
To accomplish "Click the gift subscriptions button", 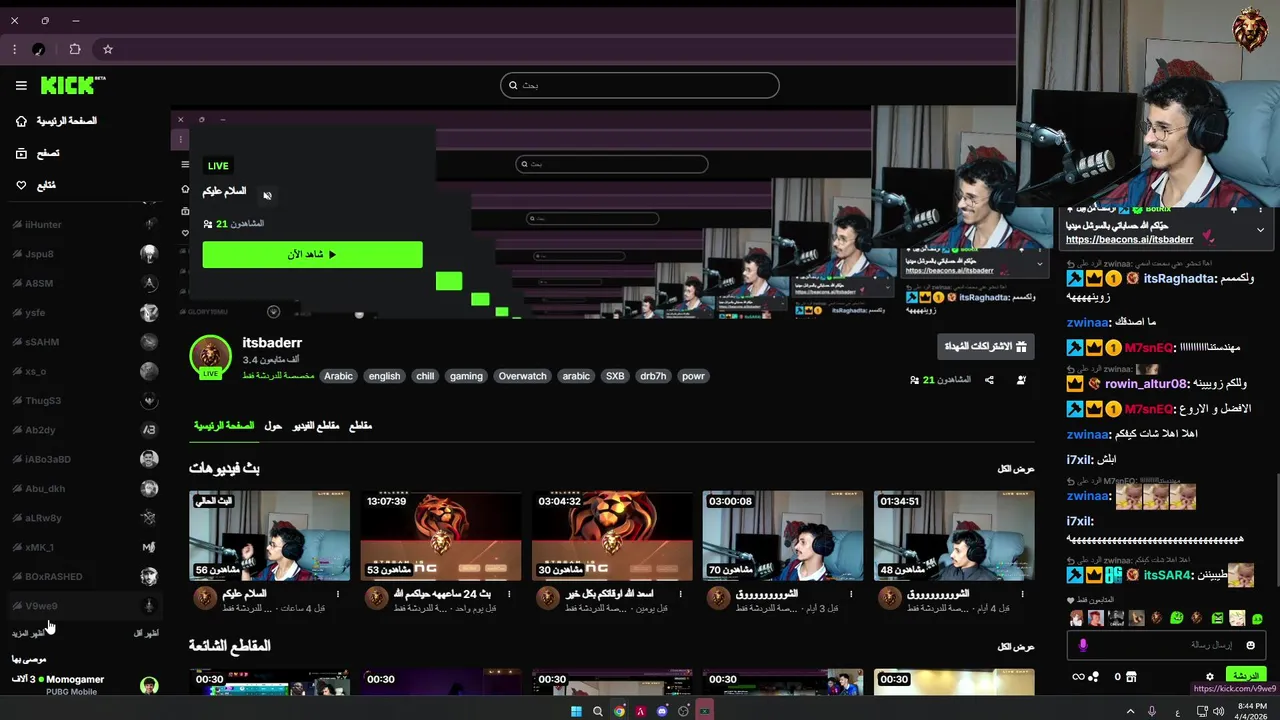I will click(x=986, y=346).
